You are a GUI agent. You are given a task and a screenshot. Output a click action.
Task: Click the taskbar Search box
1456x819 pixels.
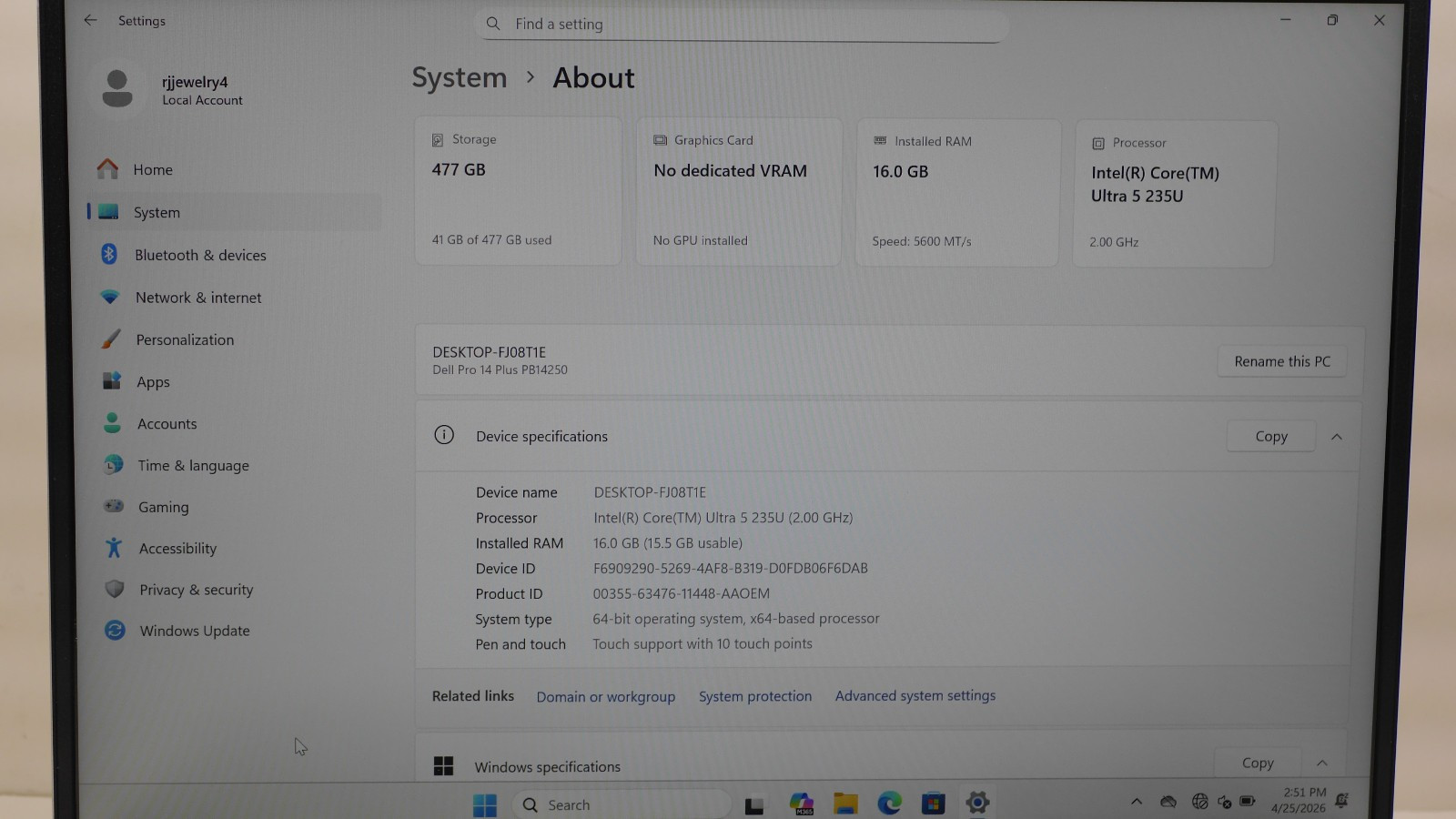(622, 804)
